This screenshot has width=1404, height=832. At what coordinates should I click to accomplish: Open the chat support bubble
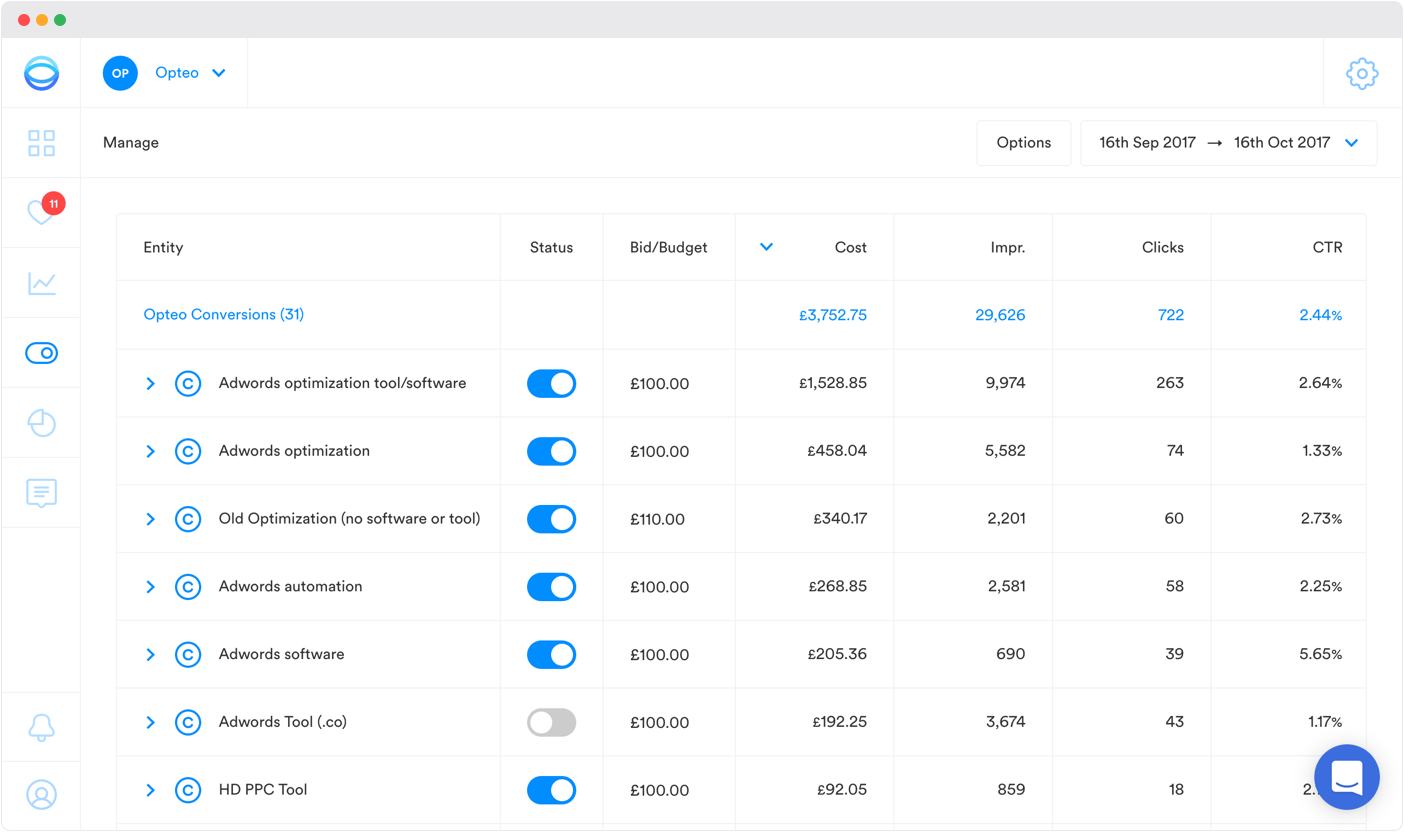tap(1347, 777)
